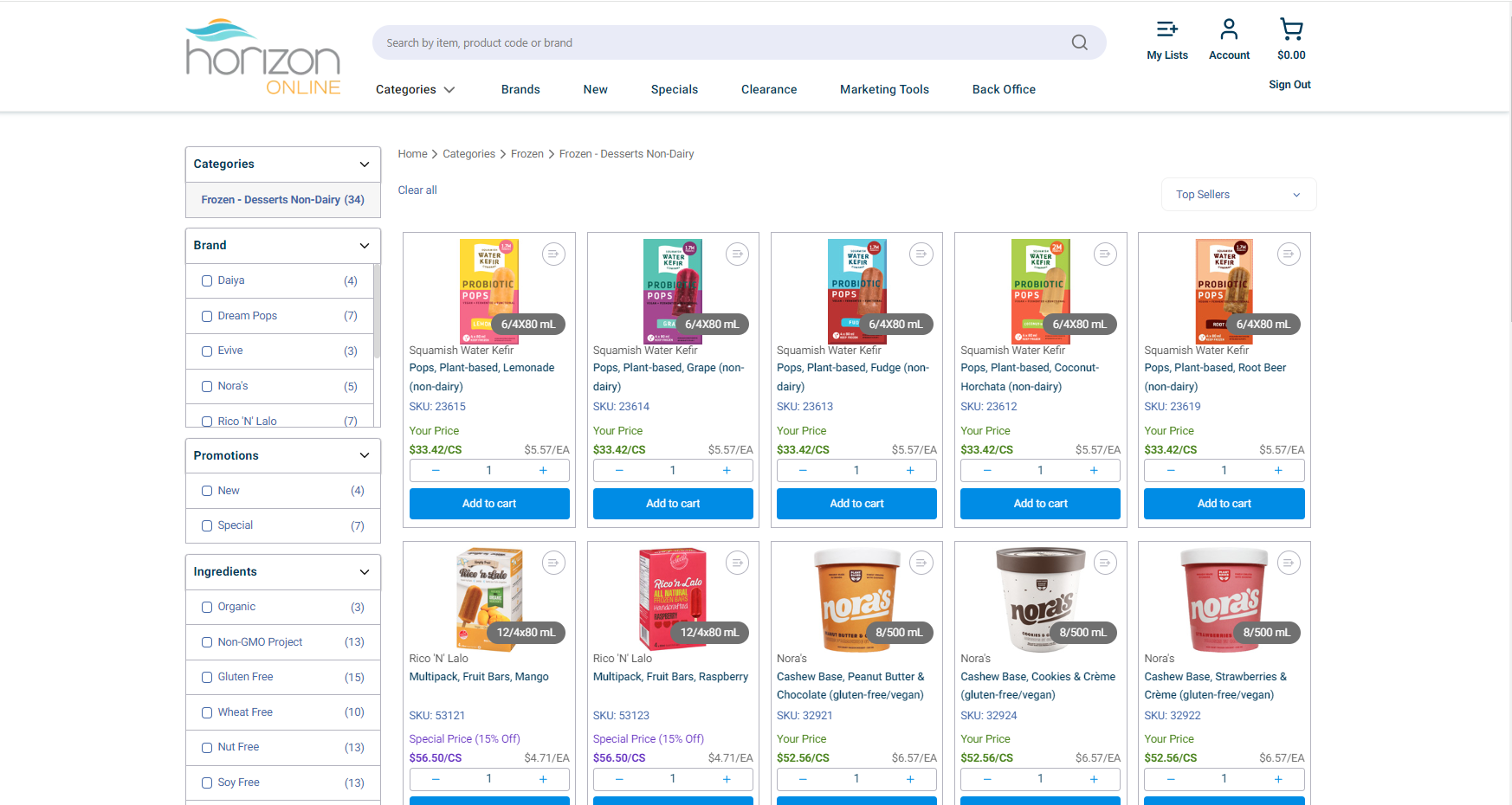
Task: Decrease quantity of Fudge Kefir Pops
Action: tap(803, 470)
